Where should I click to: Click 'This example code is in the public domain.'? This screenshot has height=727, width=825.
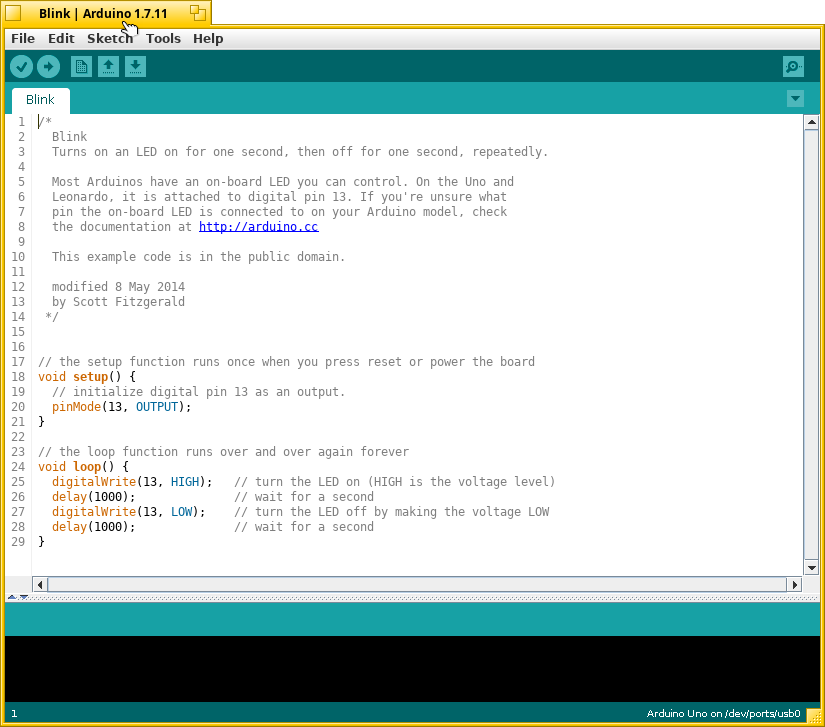point(198,257)
